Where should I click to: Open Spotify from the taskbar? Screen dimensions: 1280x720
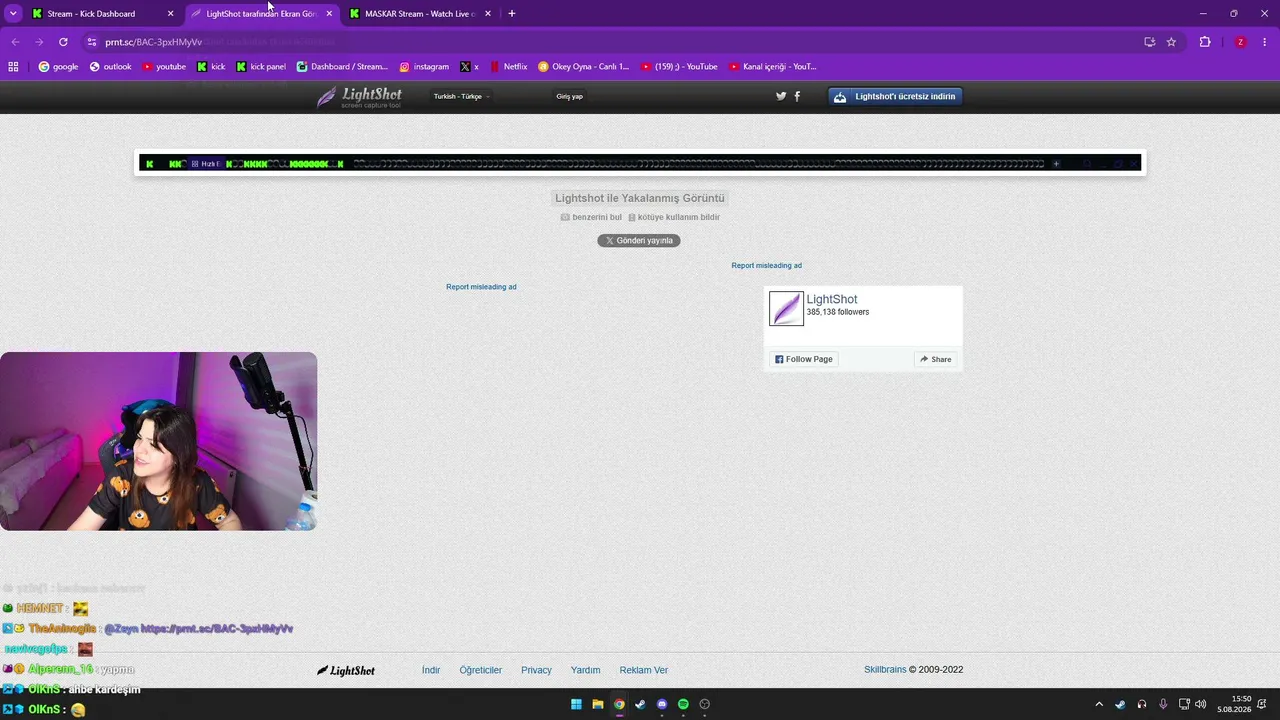pyautogui.click(x=683, y=704)
